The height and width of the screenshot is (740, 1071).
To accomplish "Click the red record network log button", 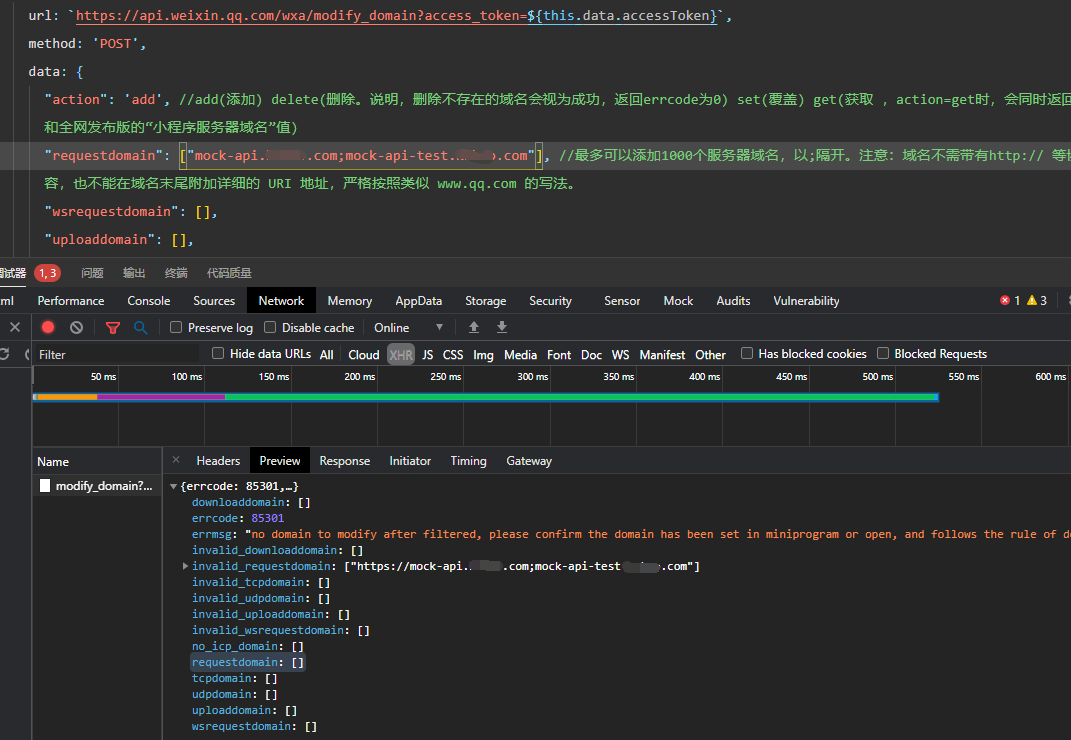I will coord(48,327).
